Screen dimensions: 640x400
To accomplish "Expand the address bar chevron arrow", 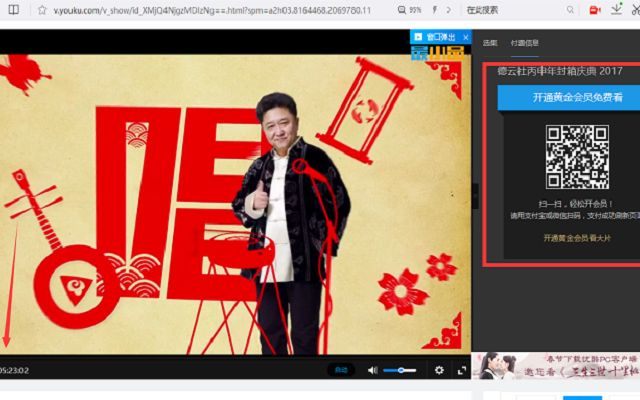I will click(x=449, y=10).
